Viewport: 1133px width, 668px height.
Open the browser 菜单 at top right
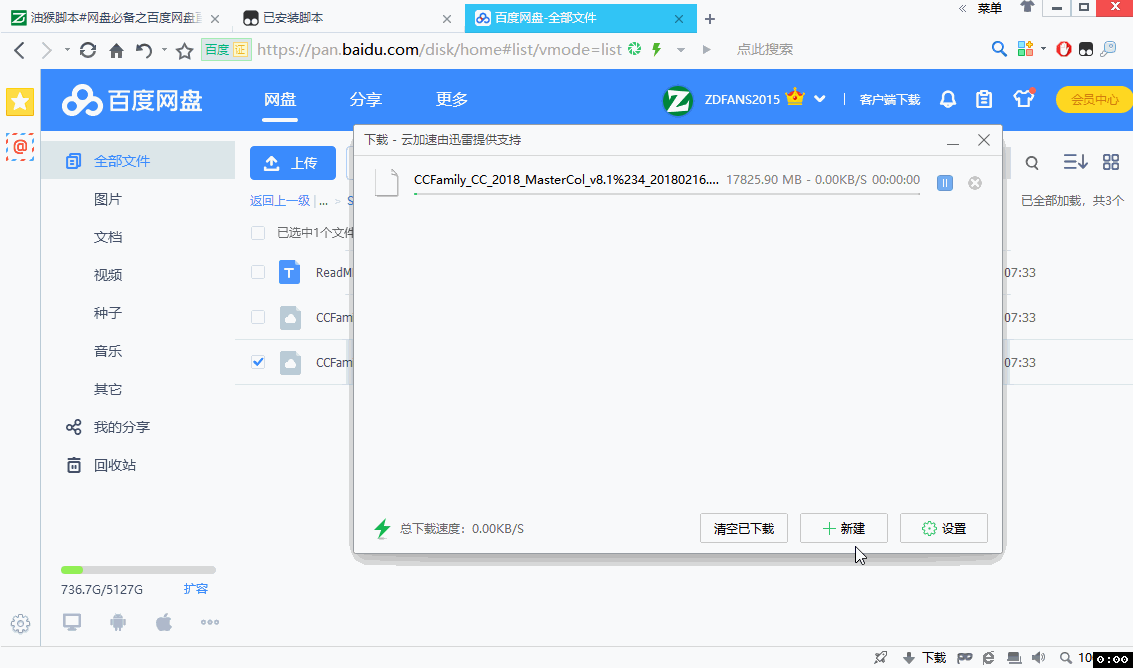click(988, 8)
